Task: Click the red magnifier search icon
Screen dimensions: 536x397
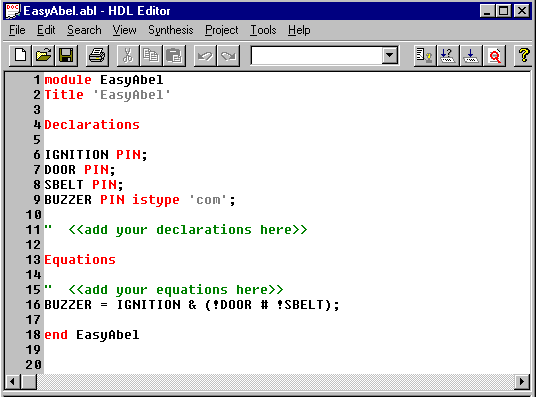Action: [495, 56]
